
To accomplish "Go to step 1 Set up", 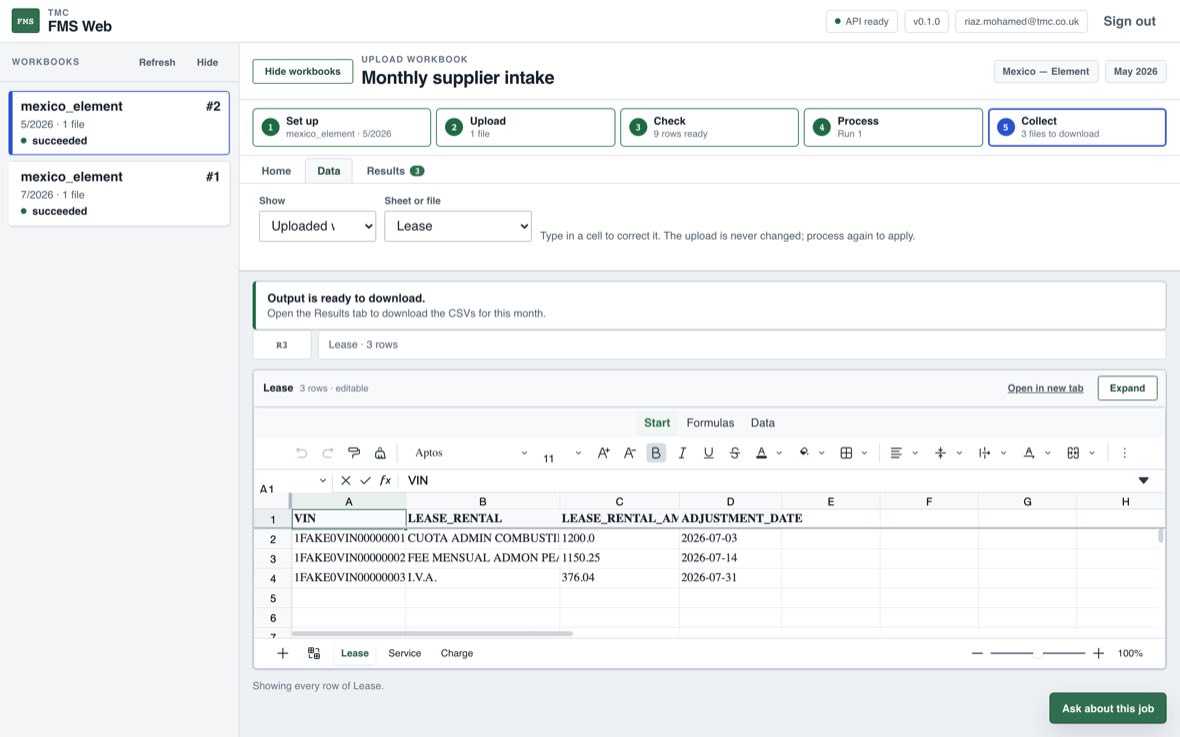I will (342, 127).
